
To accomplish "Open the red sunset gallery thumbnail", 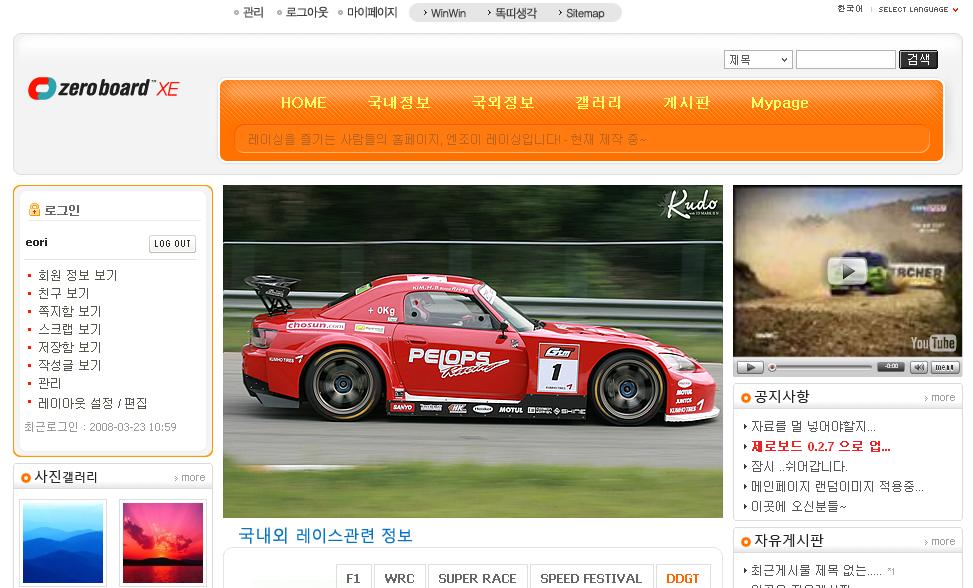I will coord(163,543).
